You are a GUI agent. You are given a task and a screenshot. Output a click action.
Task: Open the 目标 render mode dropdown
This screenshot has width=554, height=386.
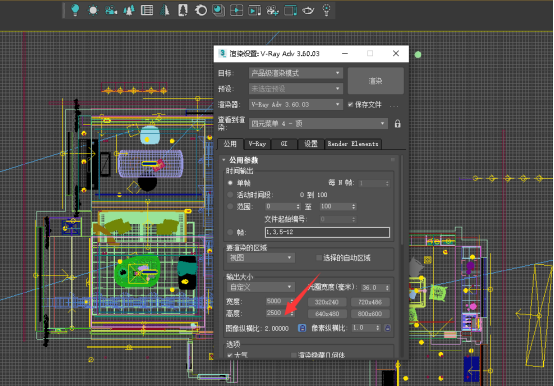tap(296, 73)
